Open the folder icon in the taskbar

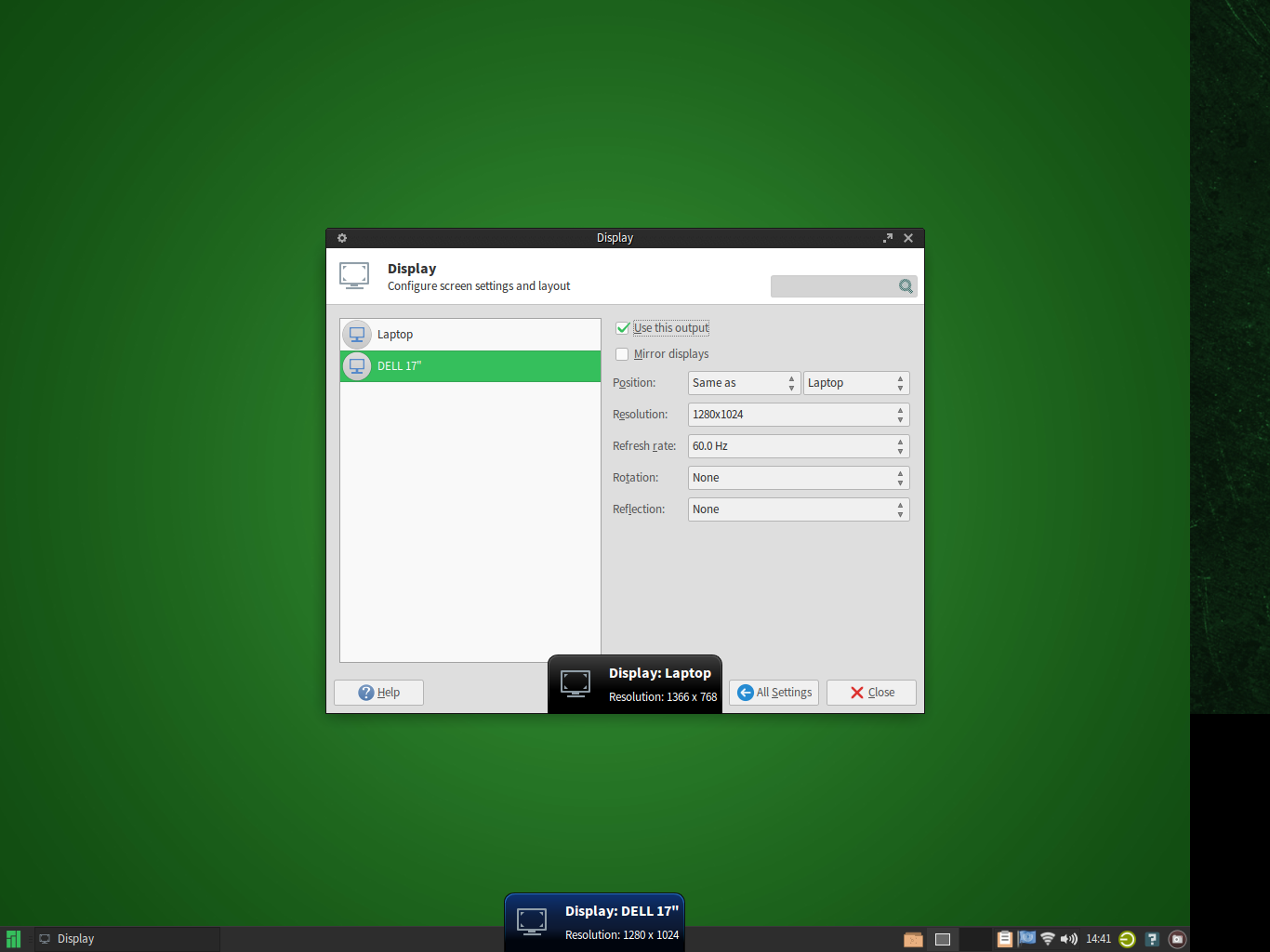pyautogui.click(x=913, y=939)
